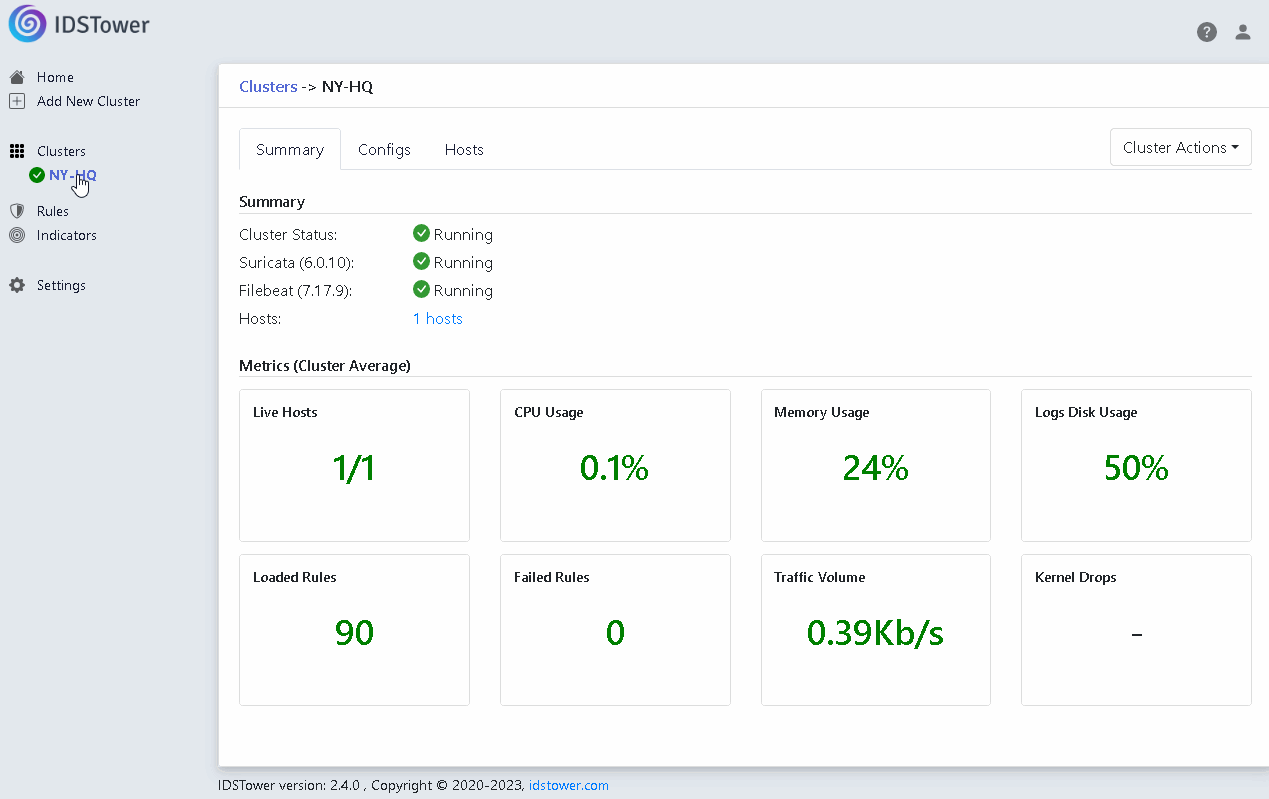Click the Clusters breadcrumb link
The image size is (1269, 799).
268,86
